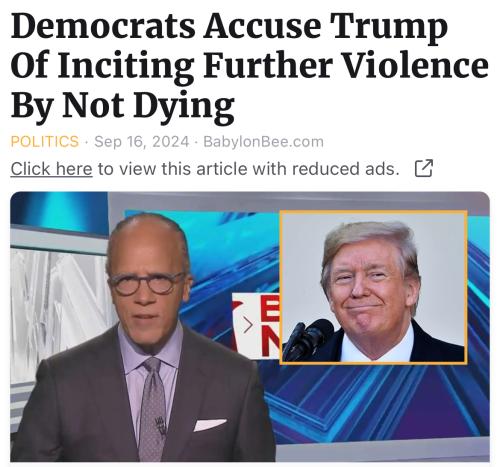Viewport: 500px width, 467px height.
Task: Click the word 'Democrats' in the headline
Action: coord(103,26)
